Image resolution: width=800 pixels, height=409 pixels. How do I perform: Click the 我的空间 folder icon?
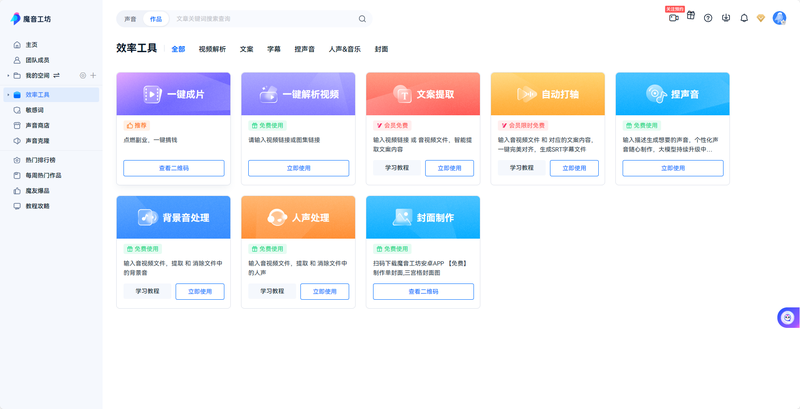tap(17, 75)
